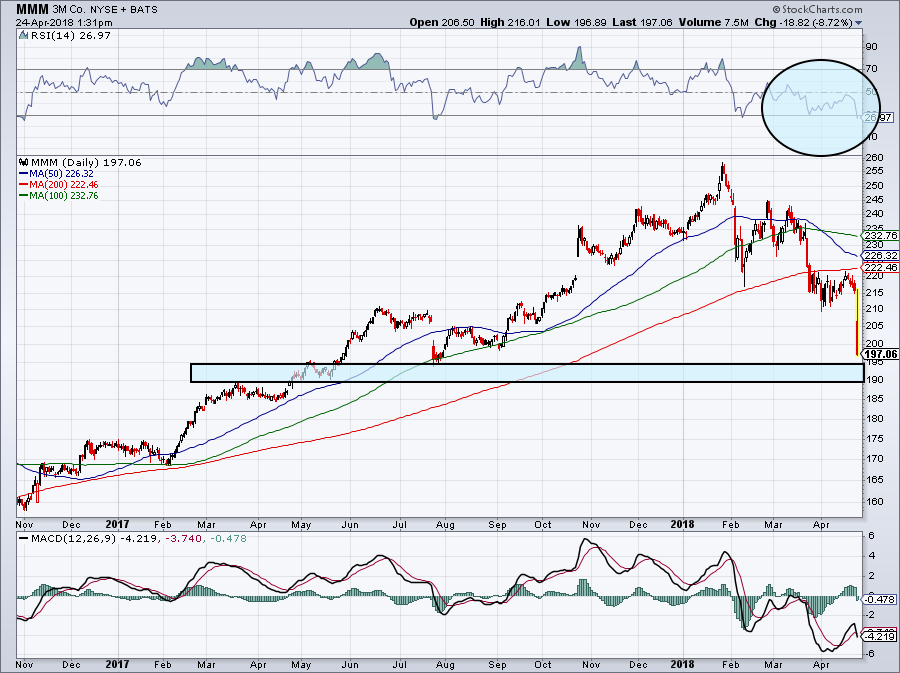This screenshot has width=900, height=673.
Task: Click the blue MA(50) 226.32 legend entry
Action: coord(56,173)
